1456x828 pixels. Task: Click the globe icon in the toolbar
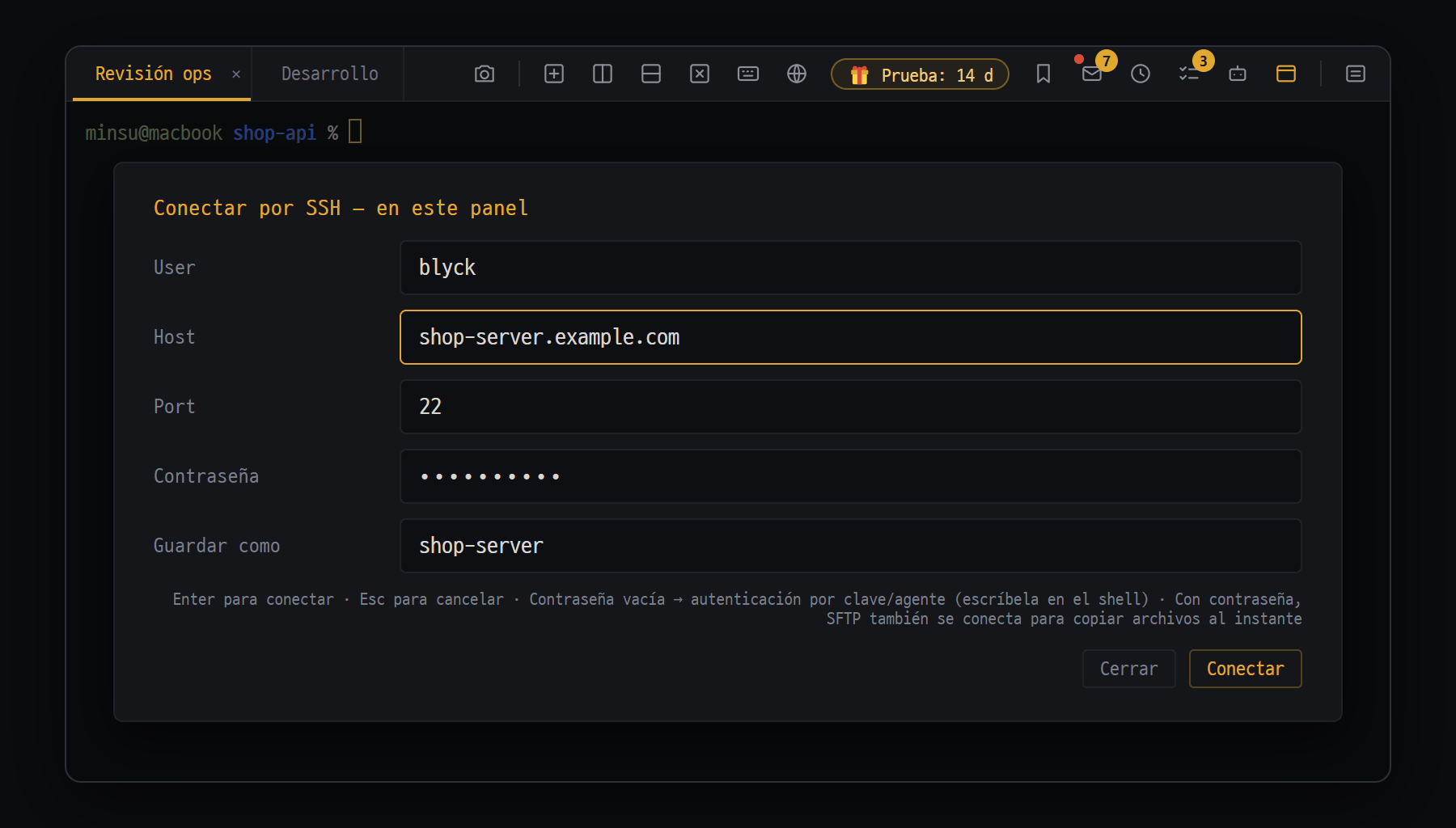(x=797, y=74)
